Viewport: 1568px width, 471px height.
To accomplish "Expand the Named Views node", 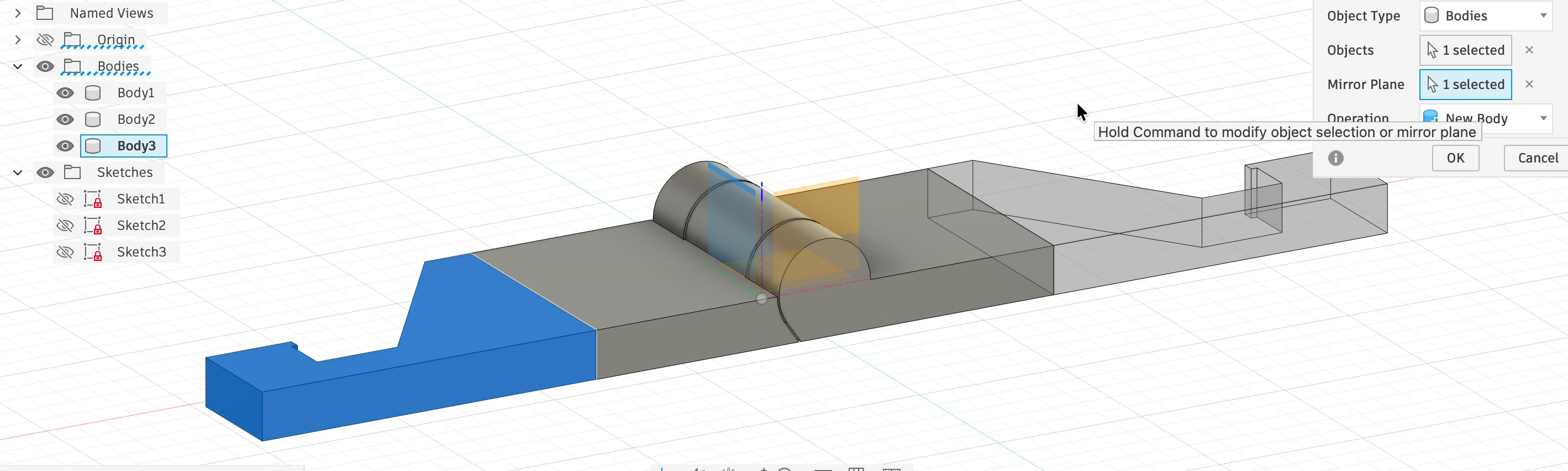I will (18, 13).
